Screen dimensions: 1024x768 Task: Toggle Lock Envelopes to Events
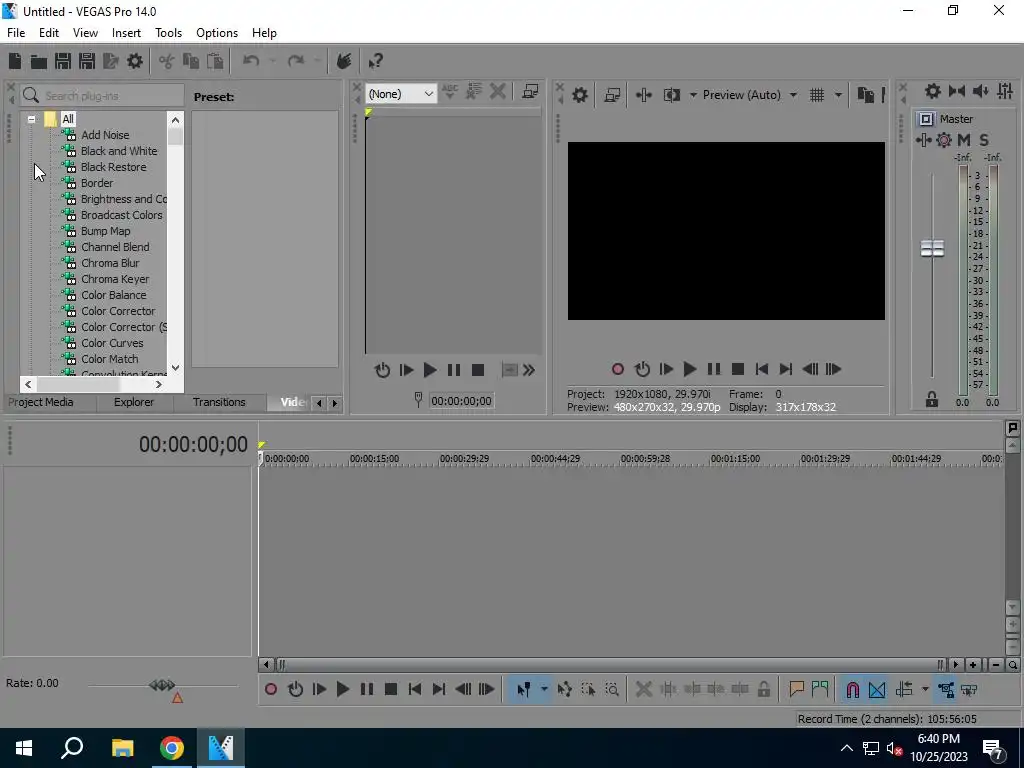[x=946, y=690]
